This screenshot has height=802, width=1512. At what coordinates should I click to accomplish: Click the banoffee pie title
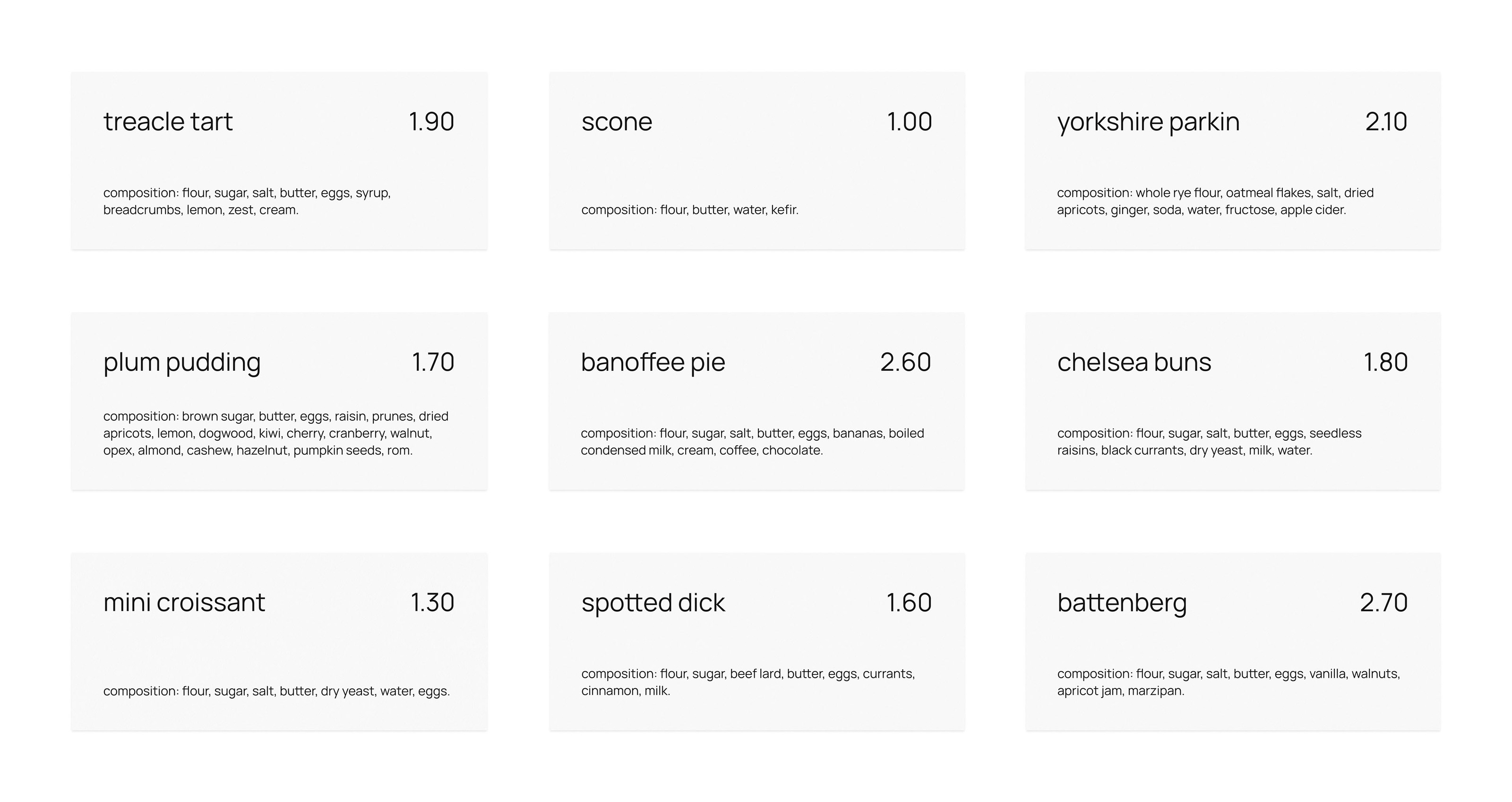coord(653,363)
